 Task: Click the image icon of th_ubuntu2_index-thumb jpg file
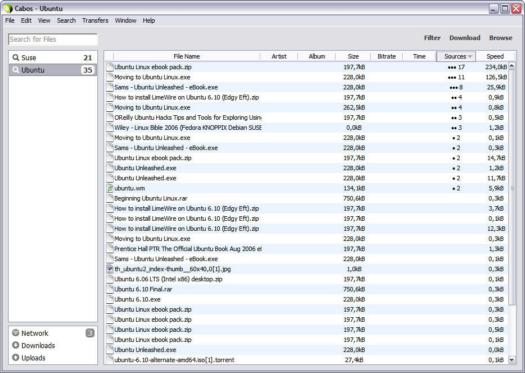(110, 269)
